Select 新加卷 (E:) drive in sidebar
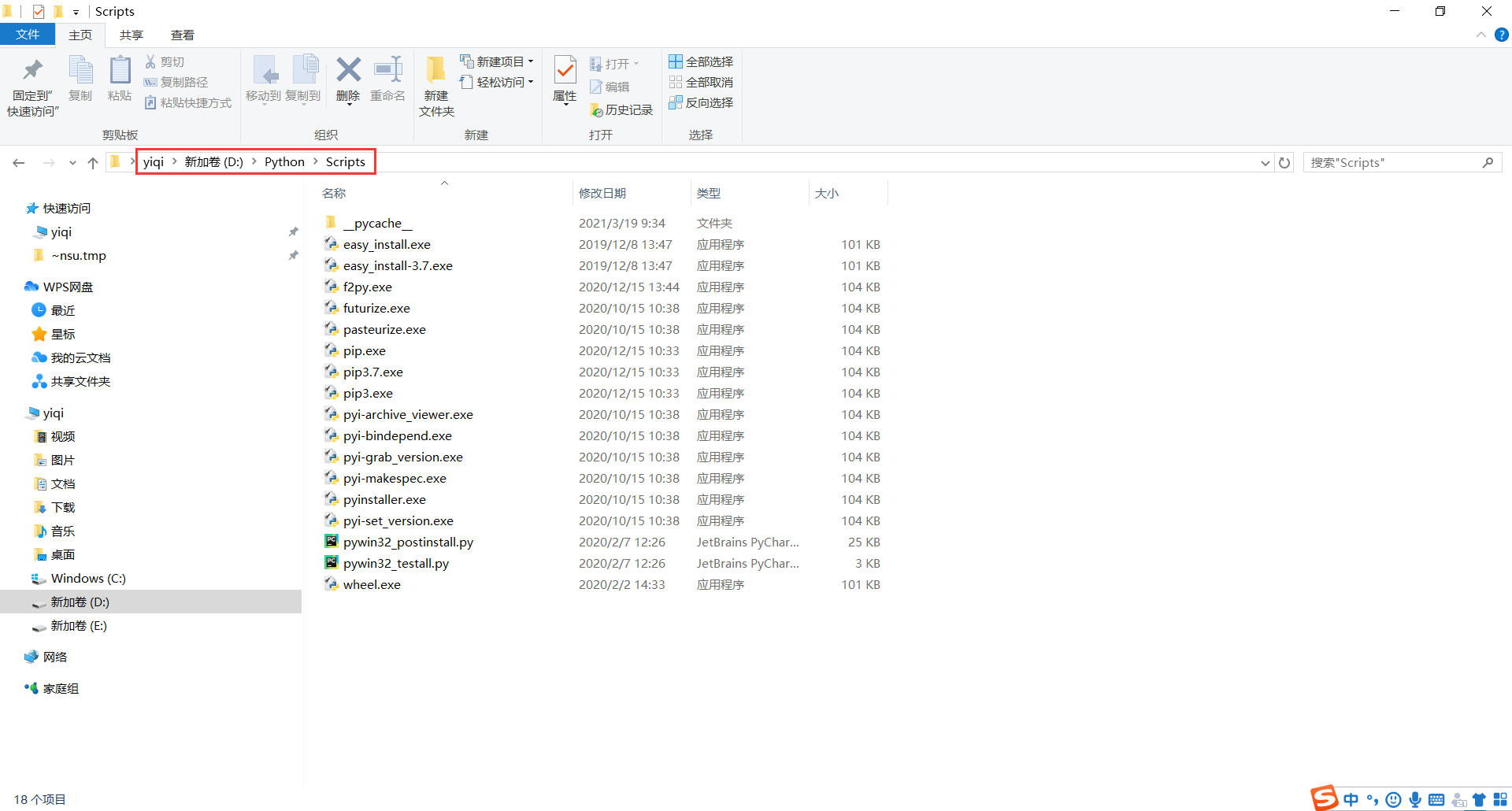This screenshot has width=1512, height=811. (x=79, y=625)
